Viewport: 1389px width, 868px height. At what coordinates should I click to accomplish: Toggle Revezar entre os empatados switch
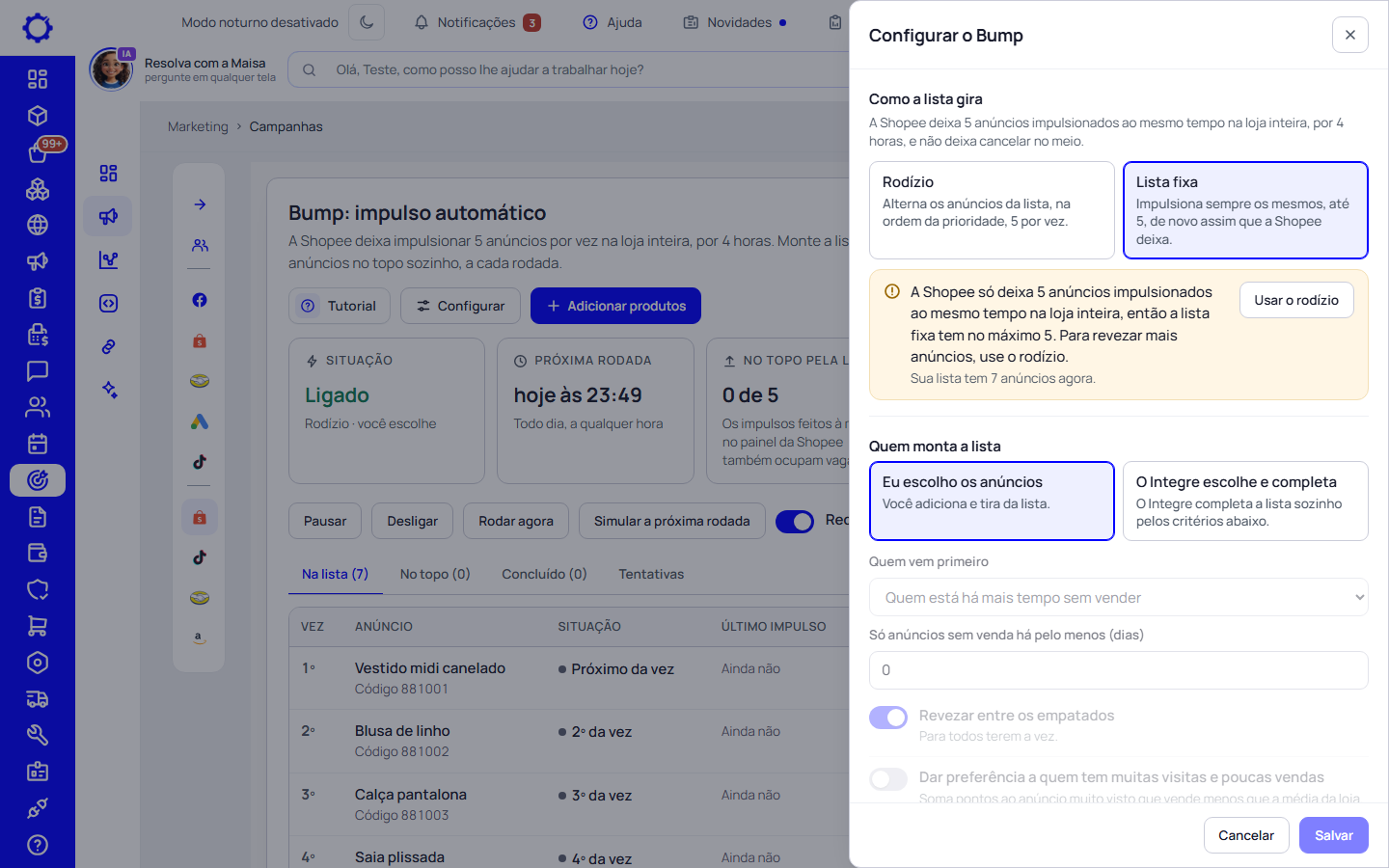[888, 718]
